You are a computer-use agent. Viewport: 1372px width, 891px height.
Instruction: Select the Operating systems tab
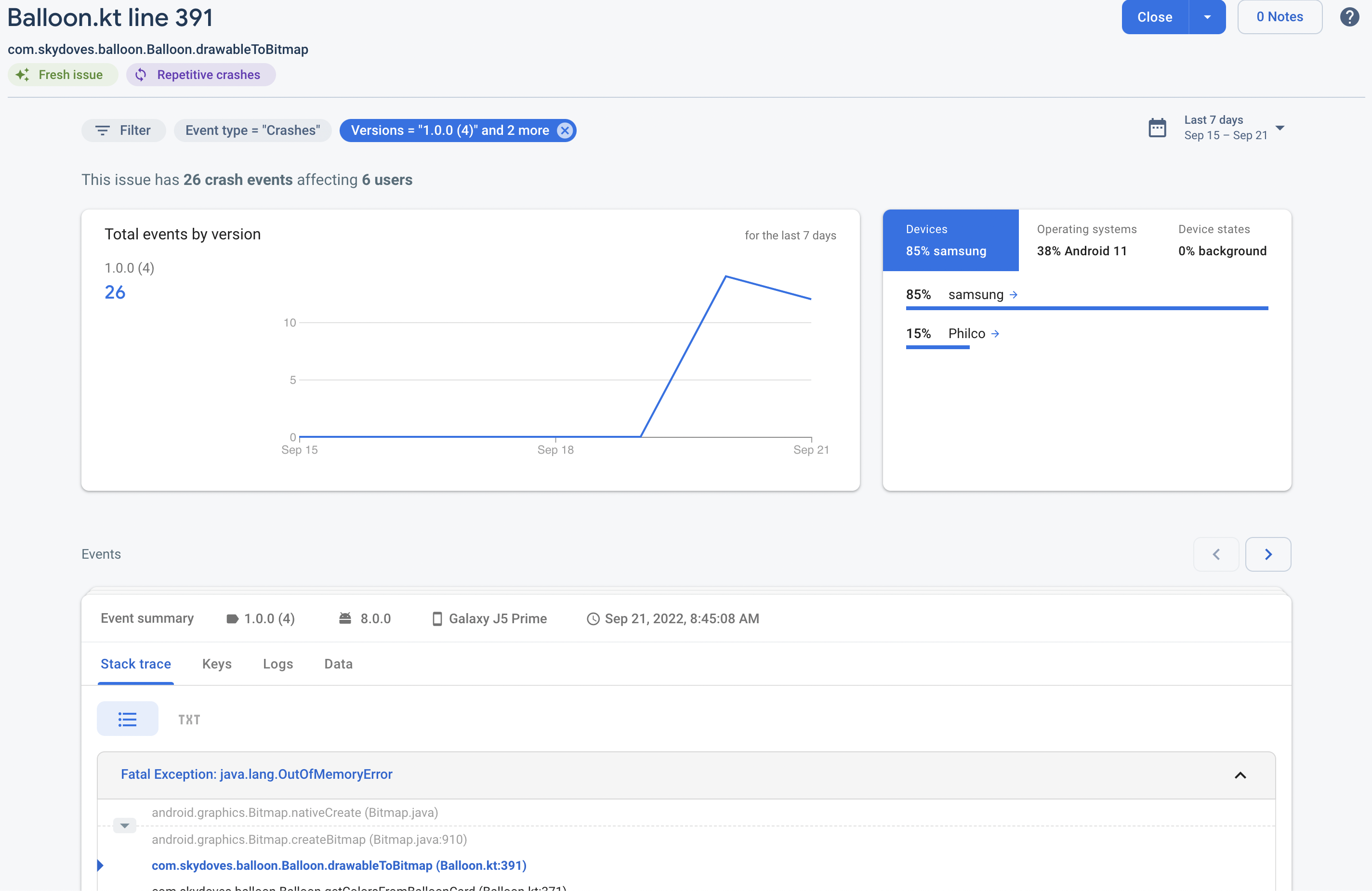point(1086,240)
